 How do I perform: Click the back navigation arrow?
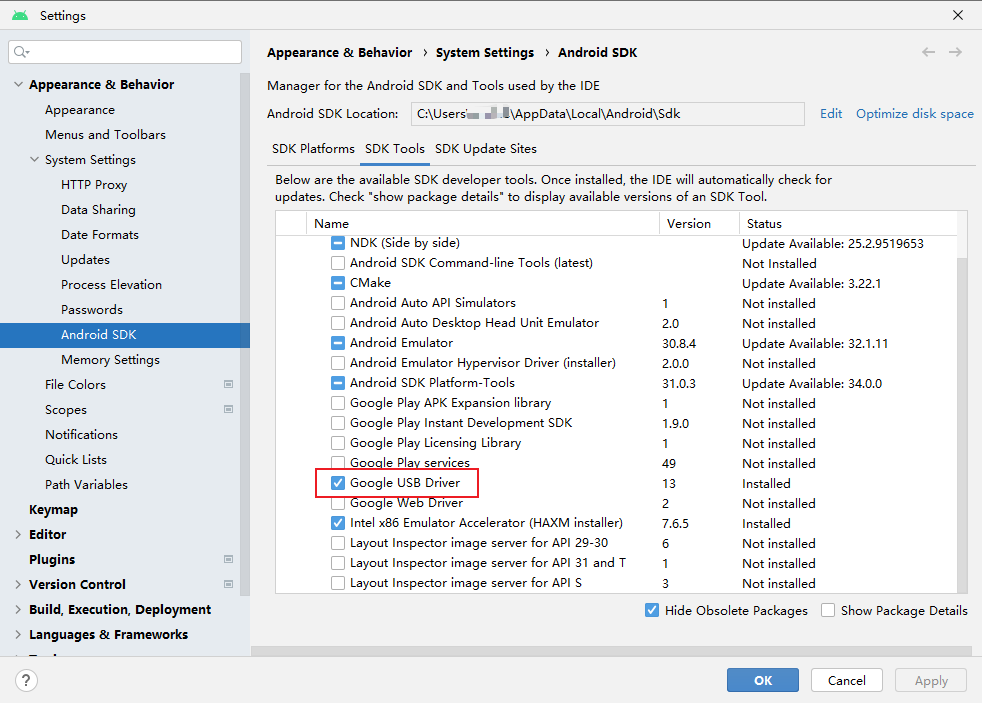pyautogui.click(x=929, y=52)
